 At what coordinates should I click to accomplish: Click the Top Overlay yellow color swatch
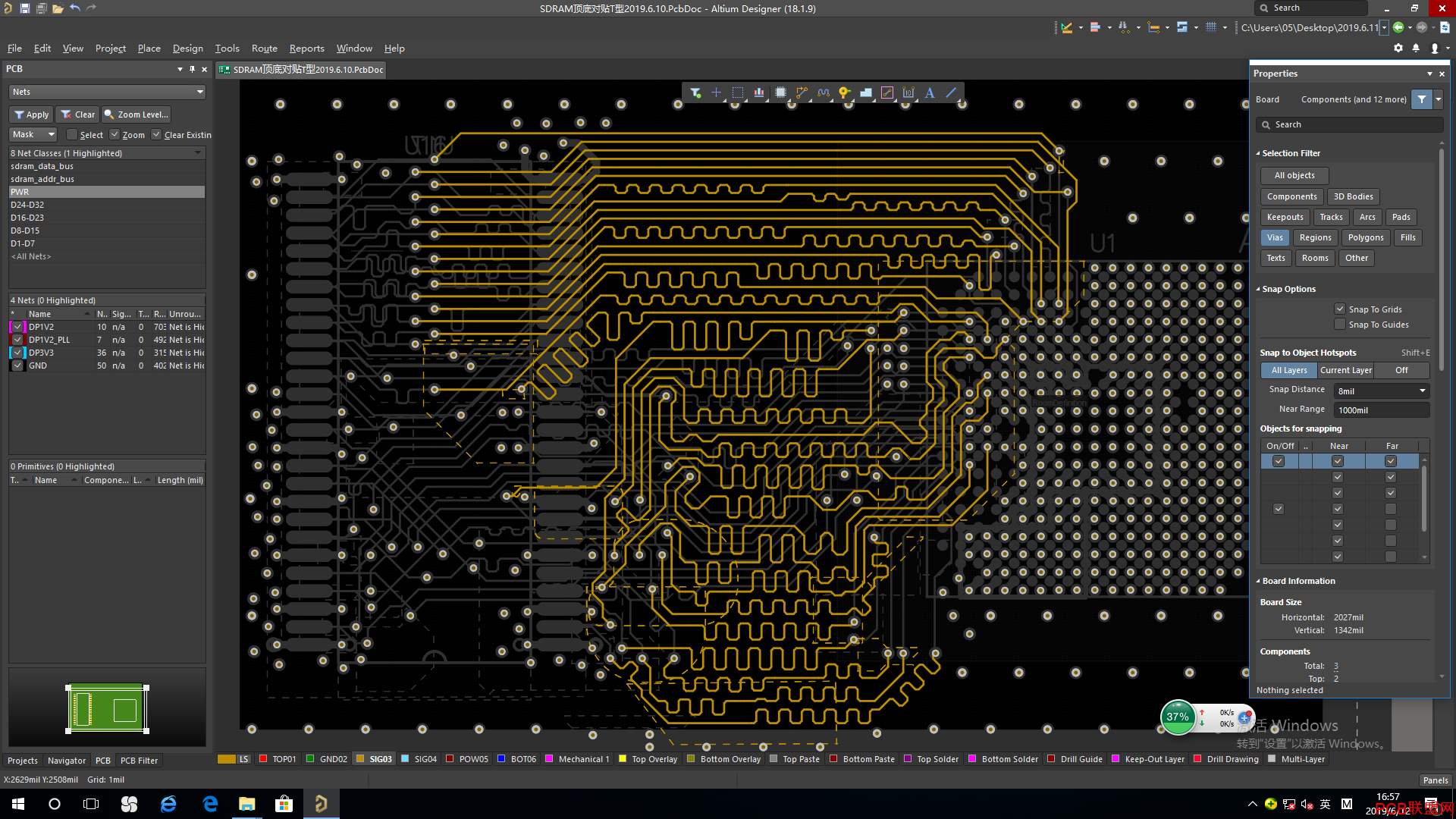(623, 758)
